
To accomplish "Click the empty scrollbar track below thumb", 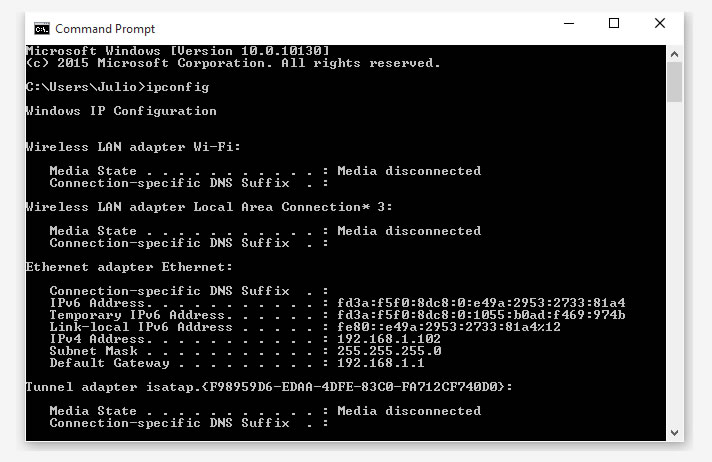I will [x=674, y=263].
